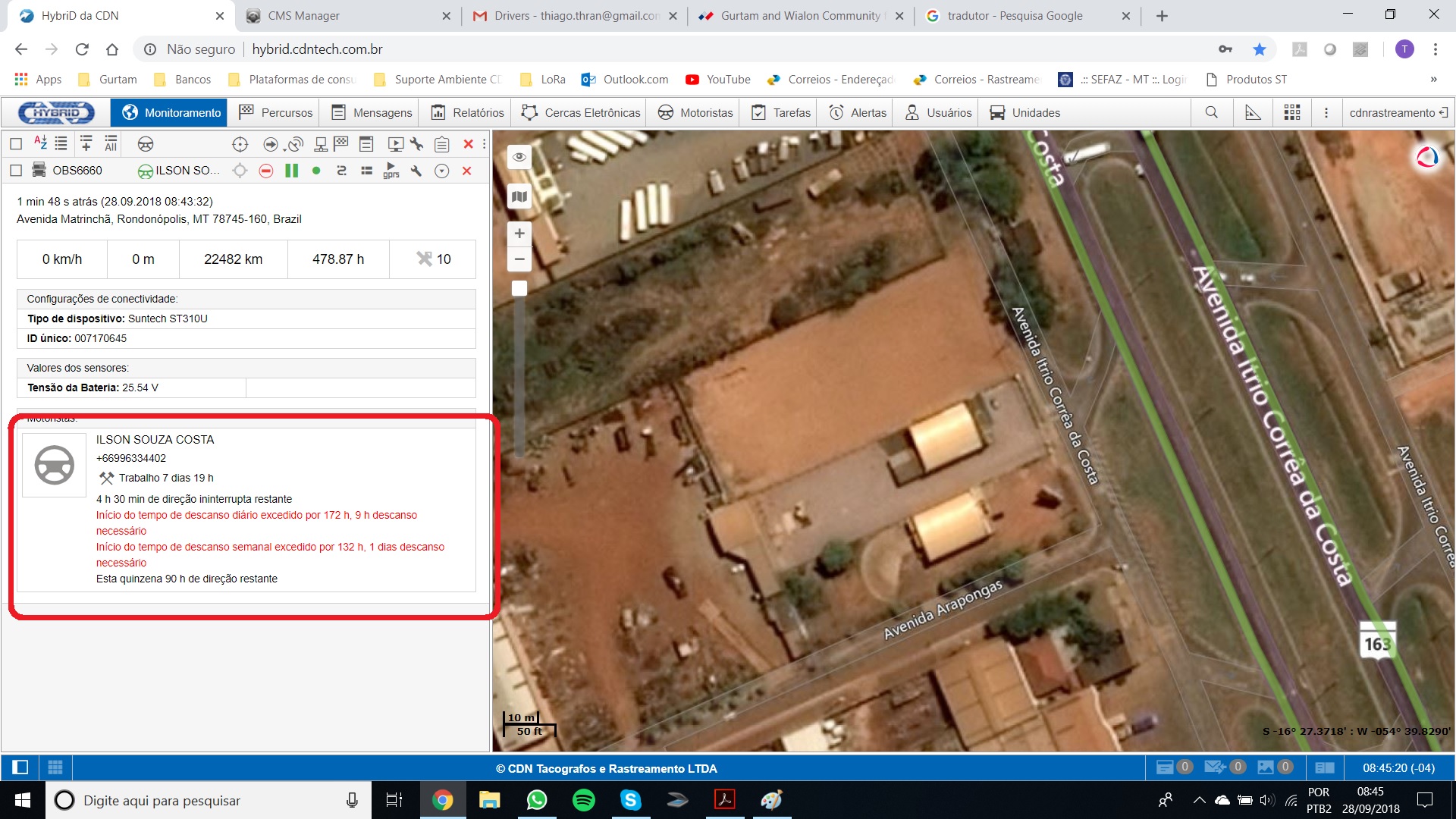Click the add units list icon
The width and height of the screenshot is (1456, 819).
click(x=86, y=143)
